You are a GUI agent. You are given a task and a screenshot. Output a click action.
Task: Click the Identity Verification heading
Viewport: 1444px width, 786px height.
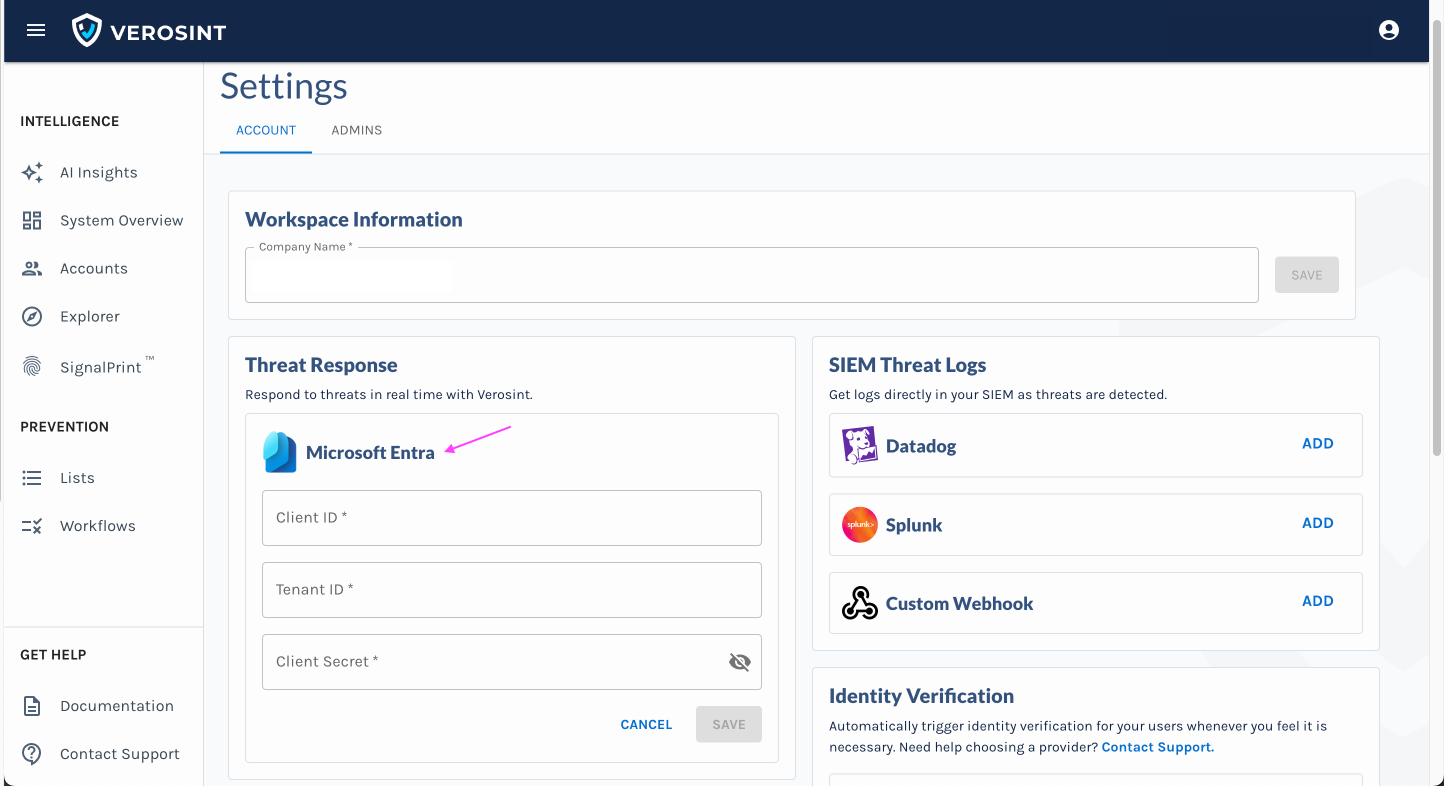tap(921, 696)
